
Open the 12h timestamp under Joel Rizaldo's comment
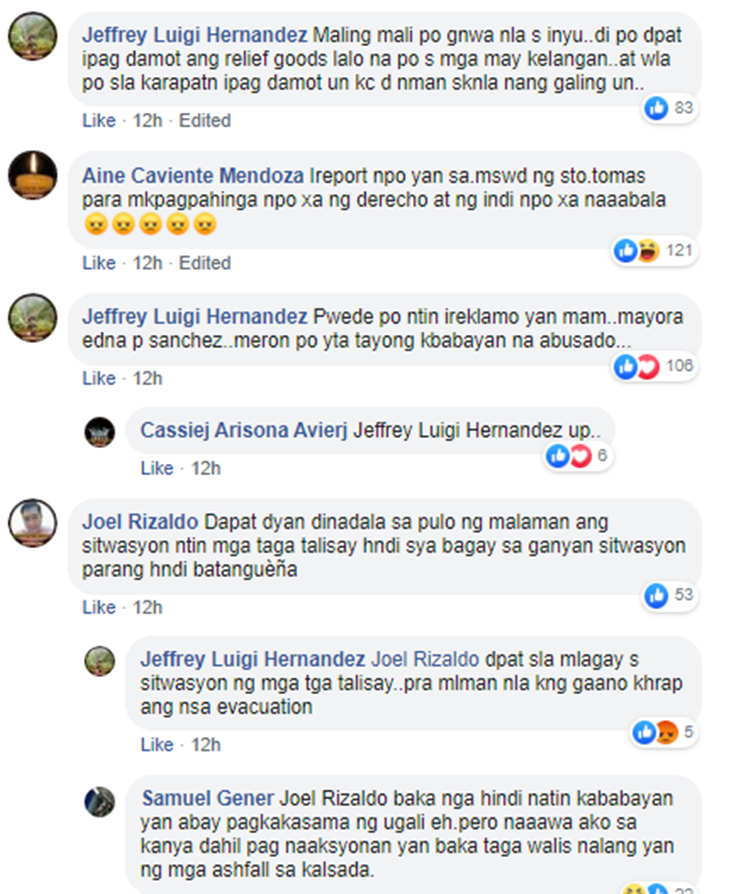[x=148, y=607]
